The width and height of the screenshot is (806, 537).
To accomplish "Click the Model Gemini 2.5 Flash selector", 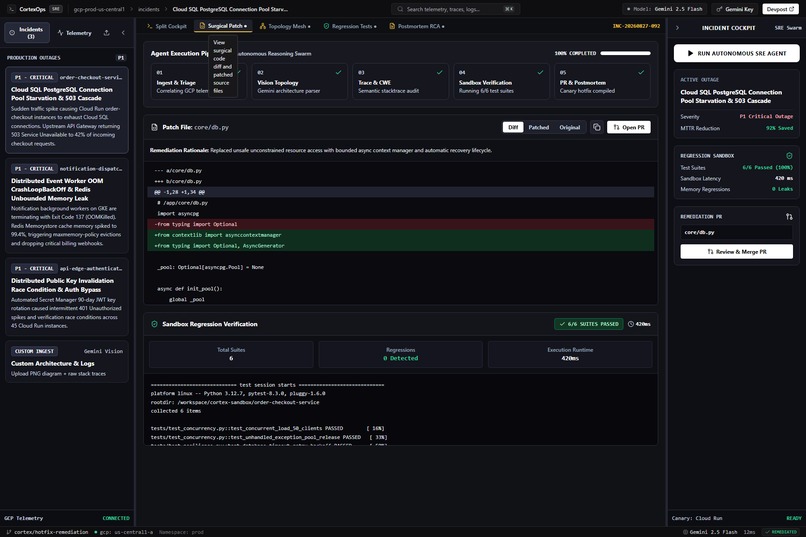I will coord(664,9).
